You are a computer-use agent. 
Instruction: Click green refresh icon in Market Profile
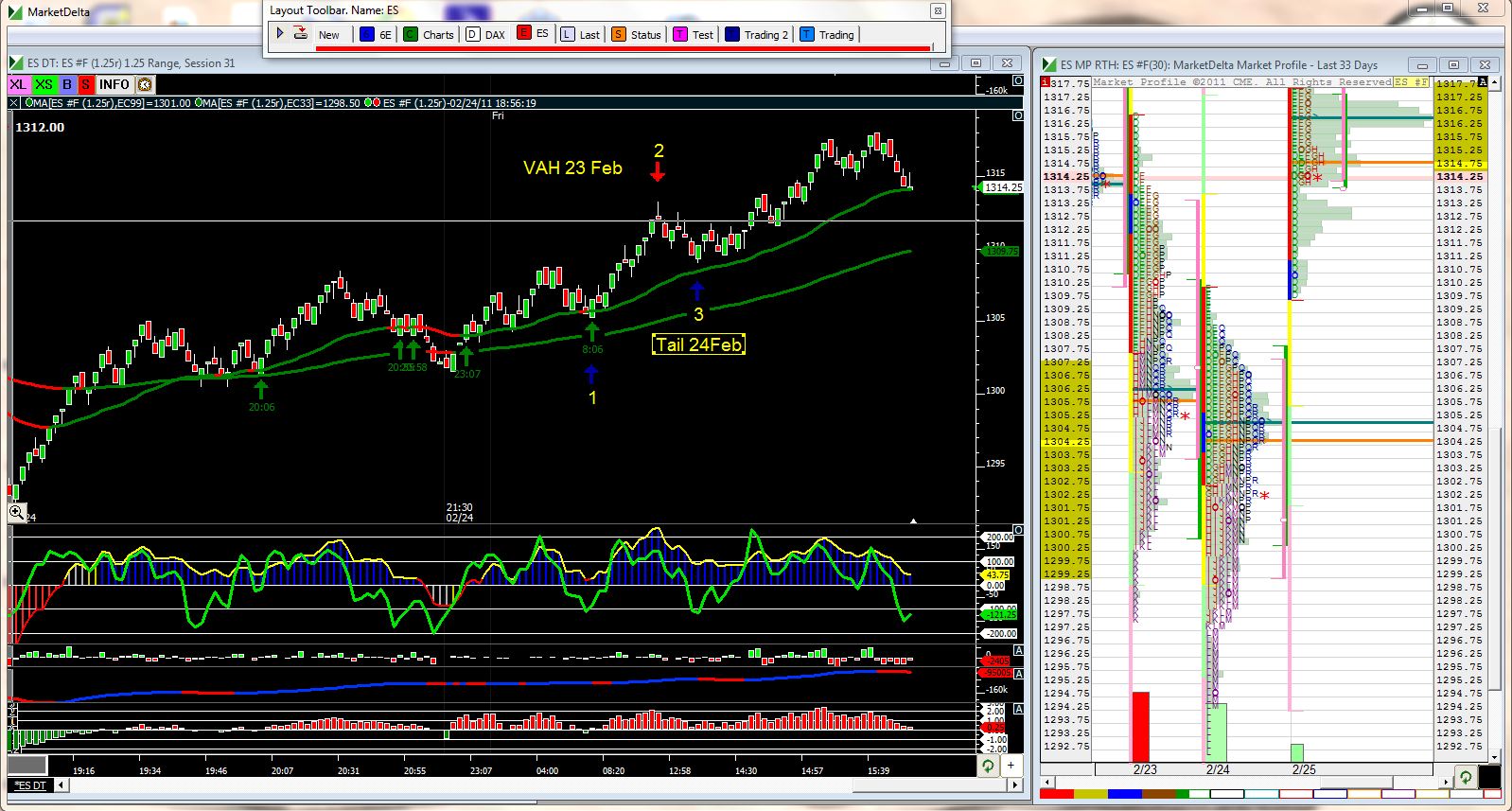(1465, 777)
